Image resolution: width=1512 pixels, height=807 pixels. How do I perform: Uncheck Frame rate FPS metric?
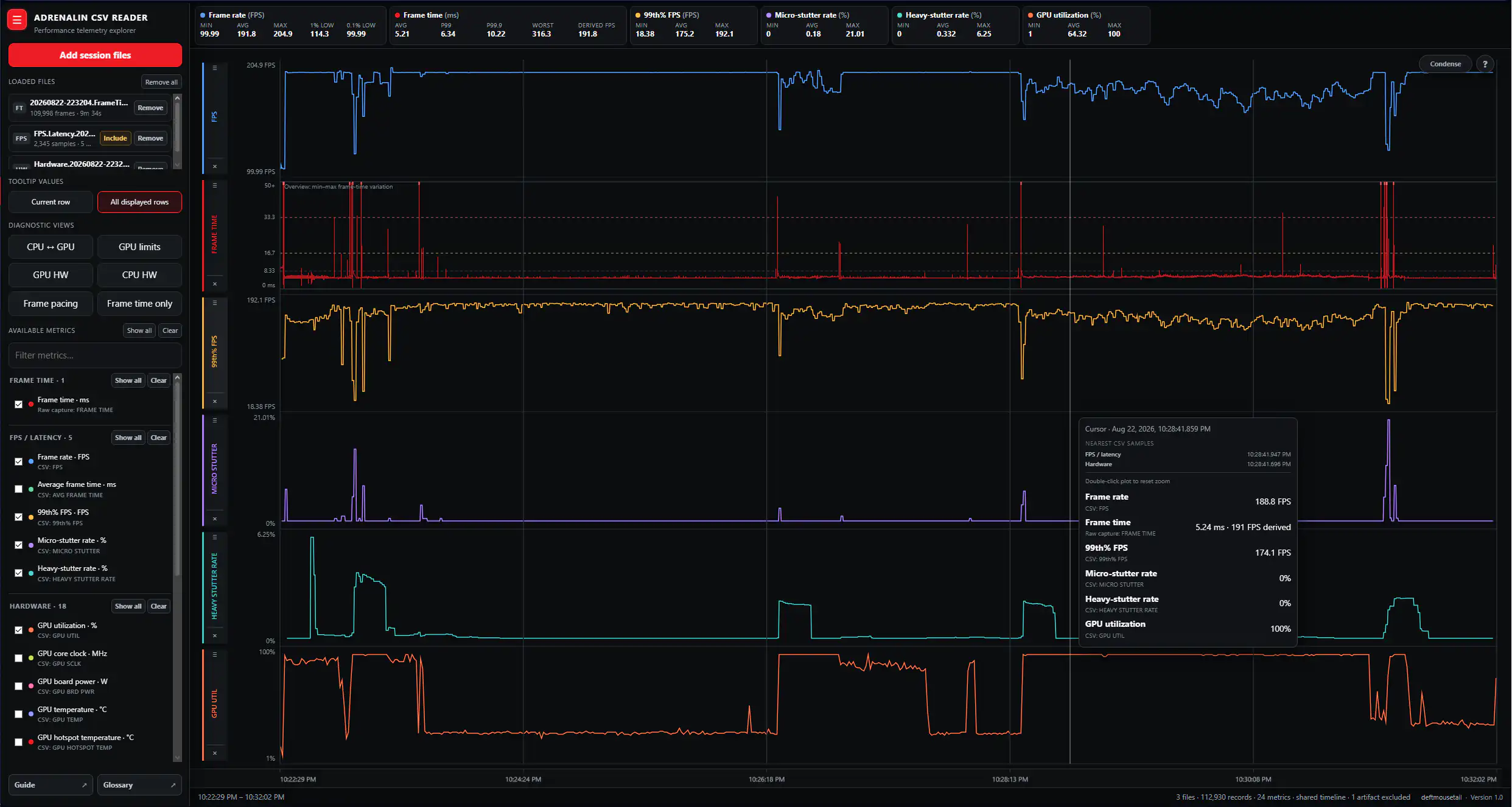18,461
